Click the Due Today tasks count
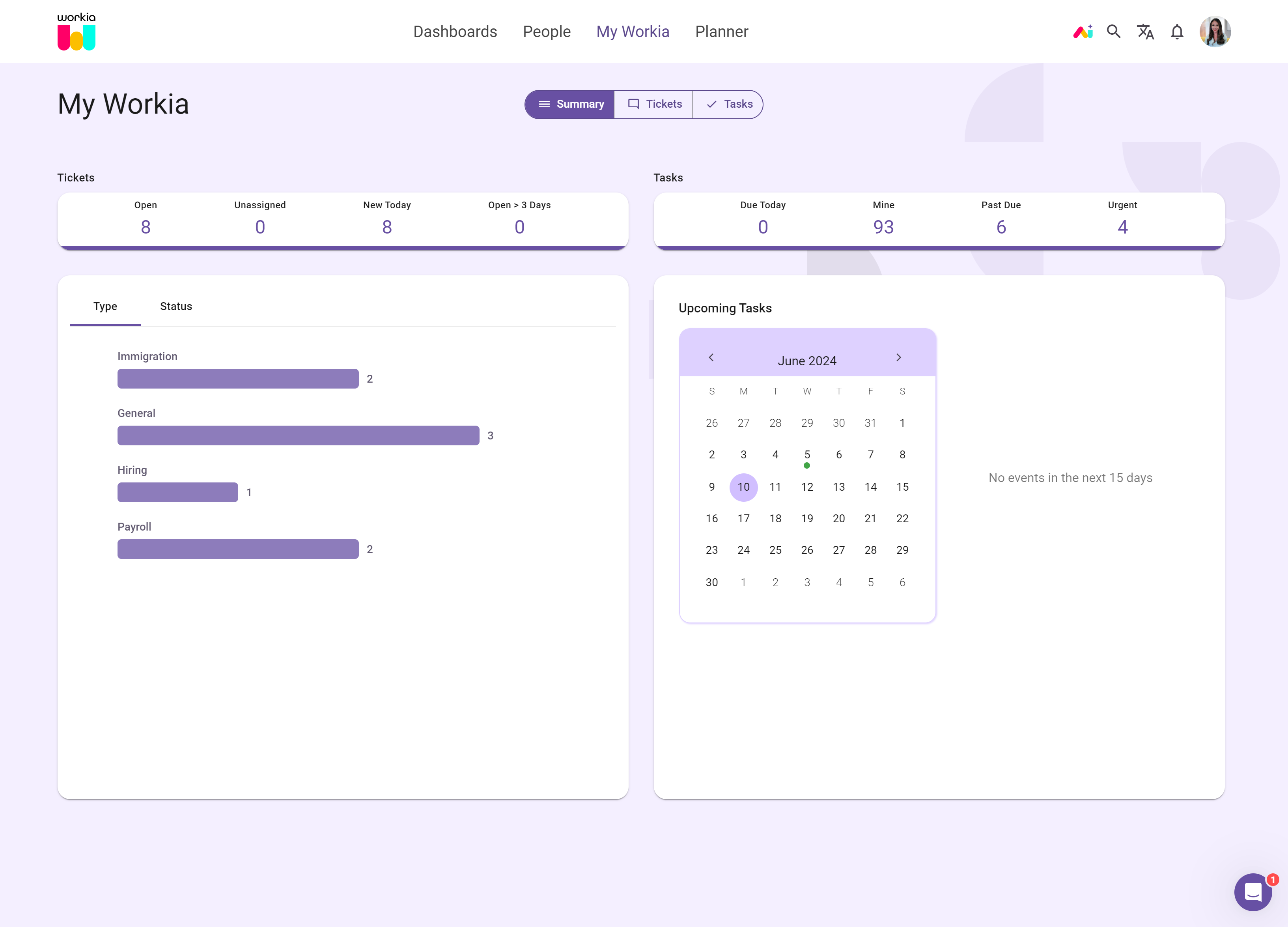Viewport: 1288px width, 927px height. (763, 227)
